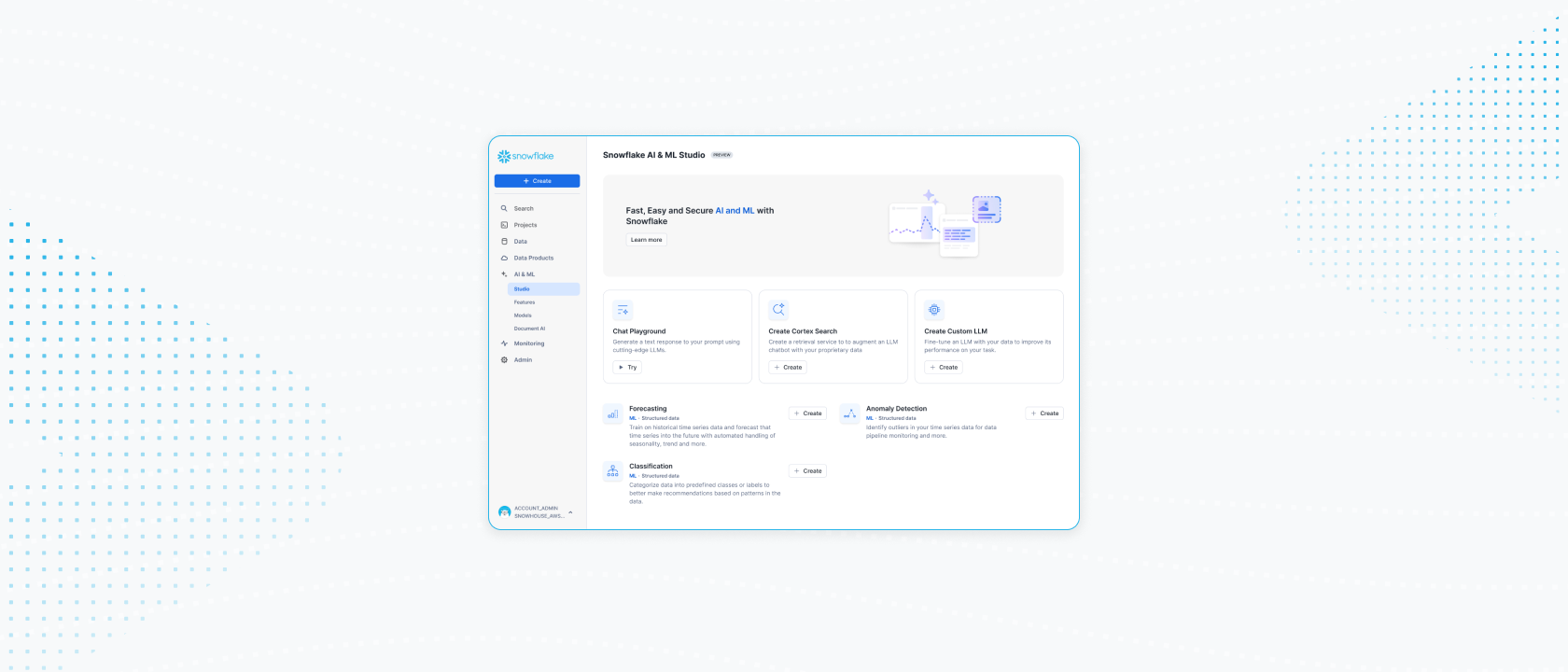Image resolution: width=1568 pixels, height=672 pixels.
Task: Collapse the AI & ML sidebar section
Action: click(524, 274)
